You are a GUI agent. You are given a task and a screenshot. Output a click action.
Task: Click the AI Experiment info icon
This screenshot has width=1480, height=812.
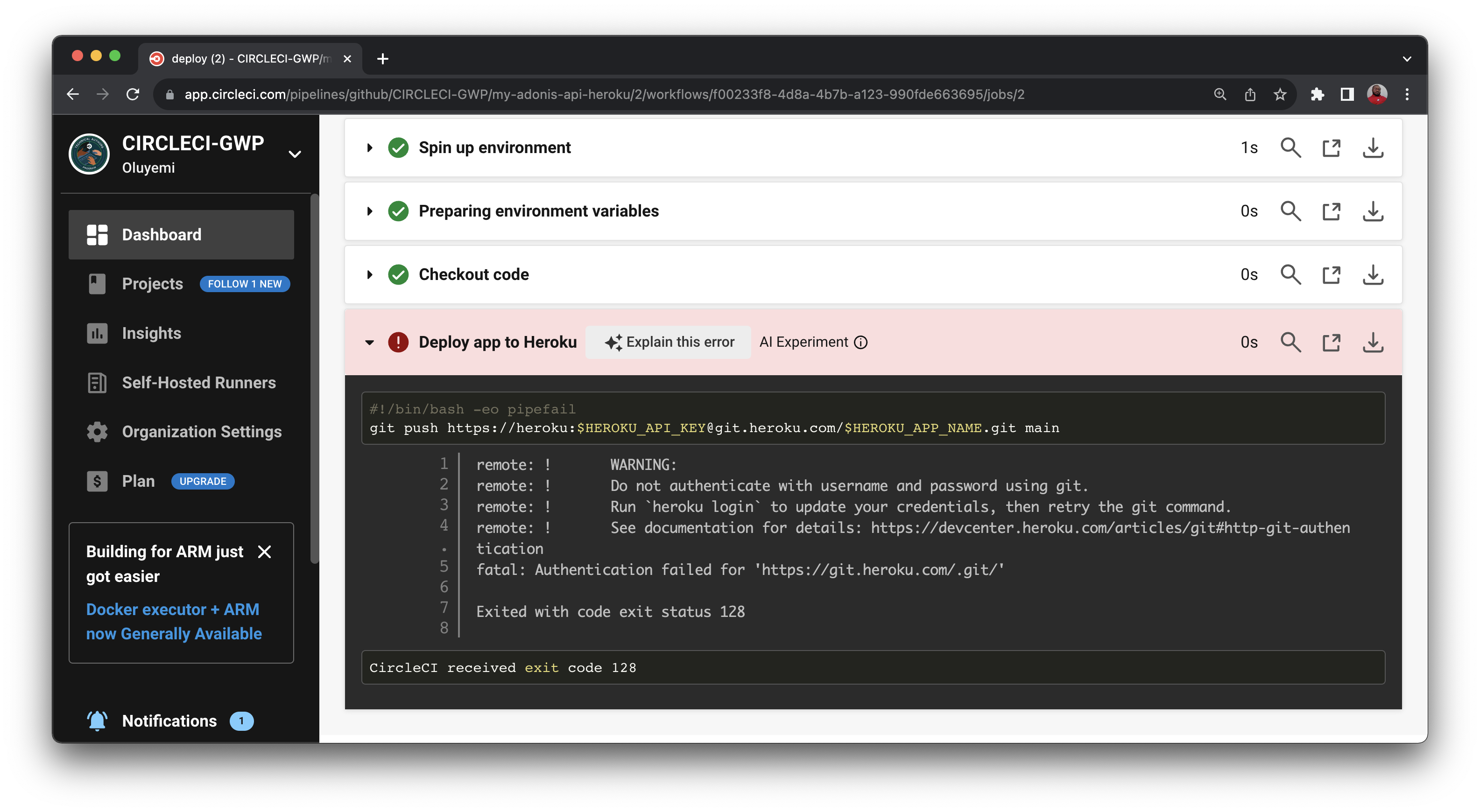tap(860, 342)
